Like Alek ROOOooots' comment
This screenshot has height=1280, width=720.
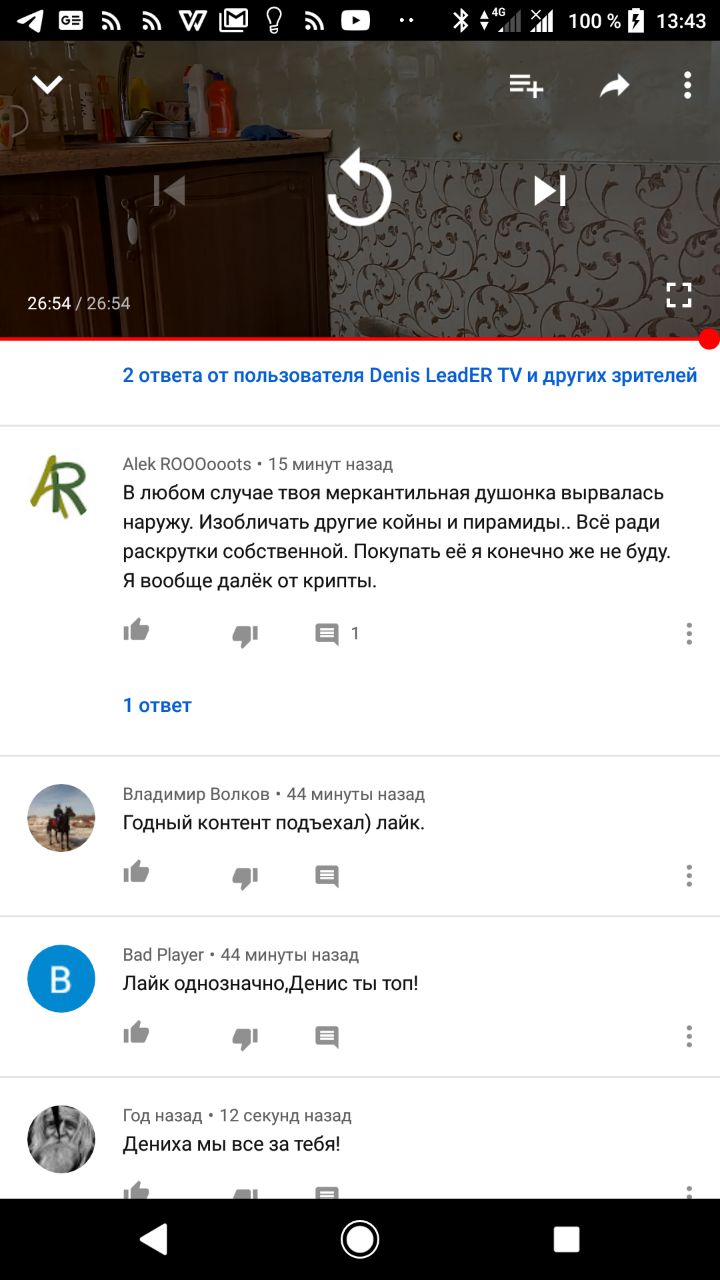point(136,631)
